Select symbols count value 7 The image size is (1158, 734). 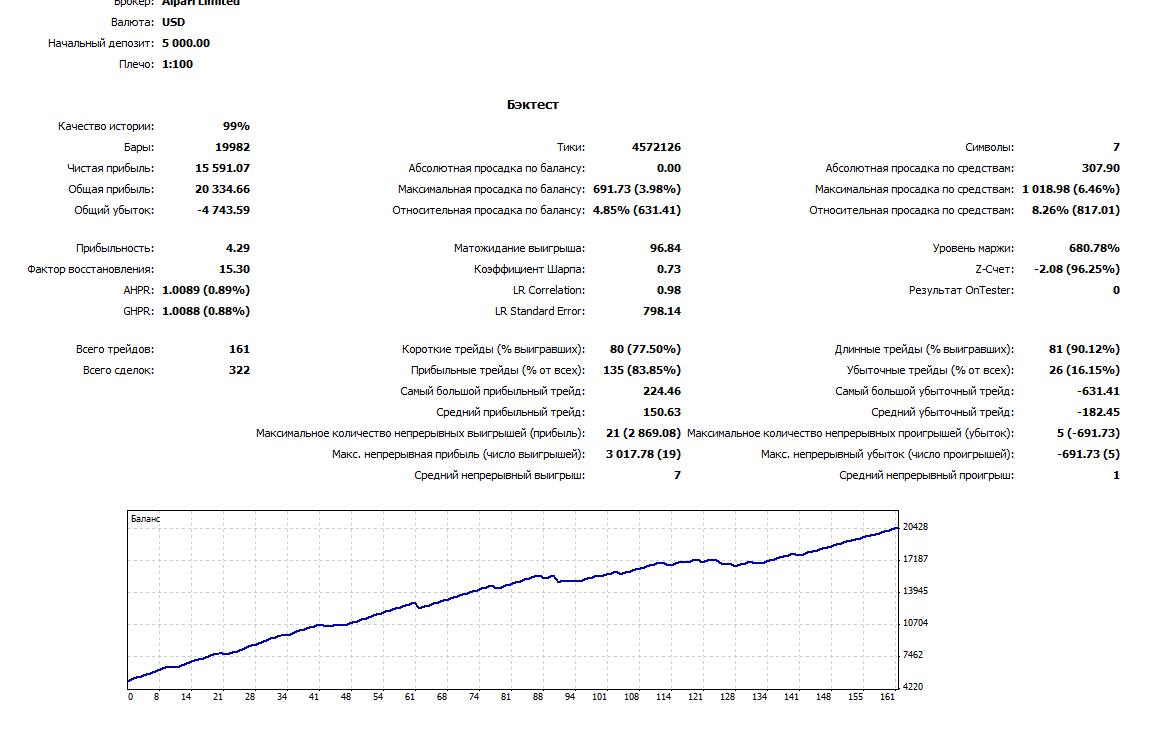coord(1116,147)
